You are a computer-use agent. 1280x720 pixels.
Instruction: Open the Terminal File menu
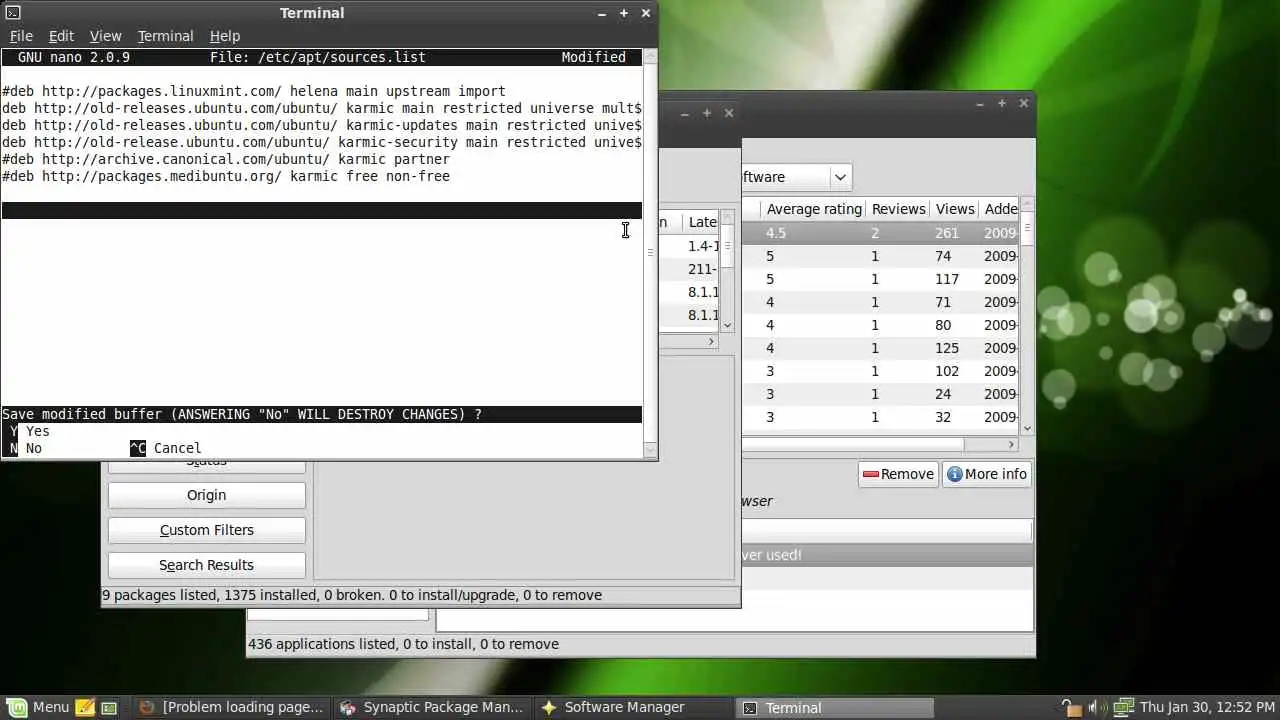point(21,35)
